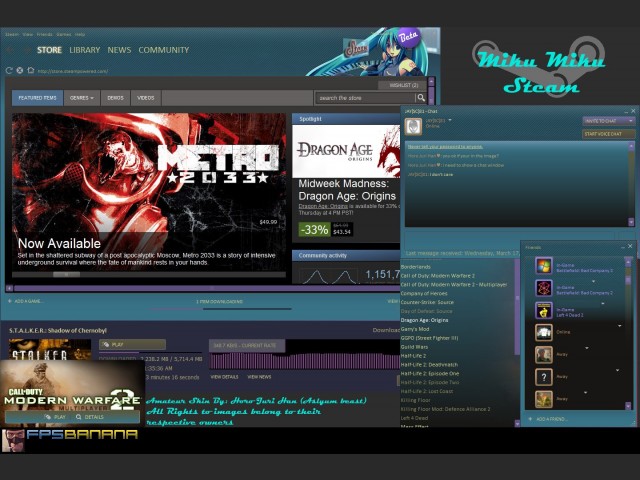The height and width of the screenshot is (480, 640).
Task: Click View News under download graph
Action: tap(259, 377)
